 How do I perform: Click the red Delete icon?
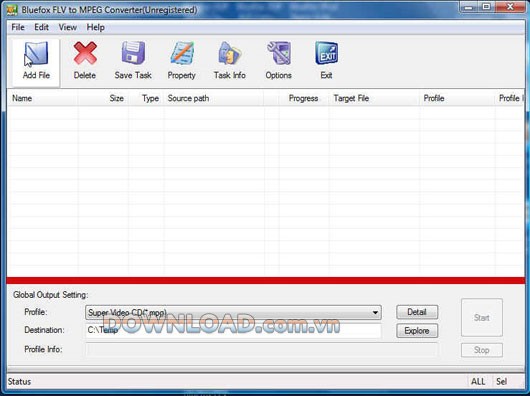[85, 53]
